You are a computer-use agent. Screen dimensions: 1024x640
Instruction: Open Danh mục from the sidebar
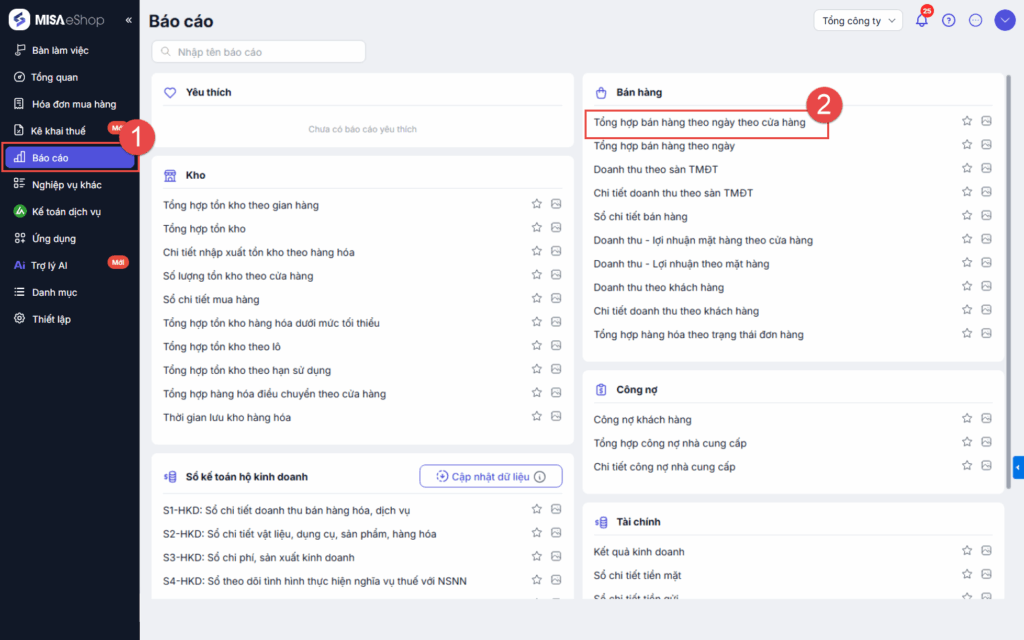click(x=54, y=292)
